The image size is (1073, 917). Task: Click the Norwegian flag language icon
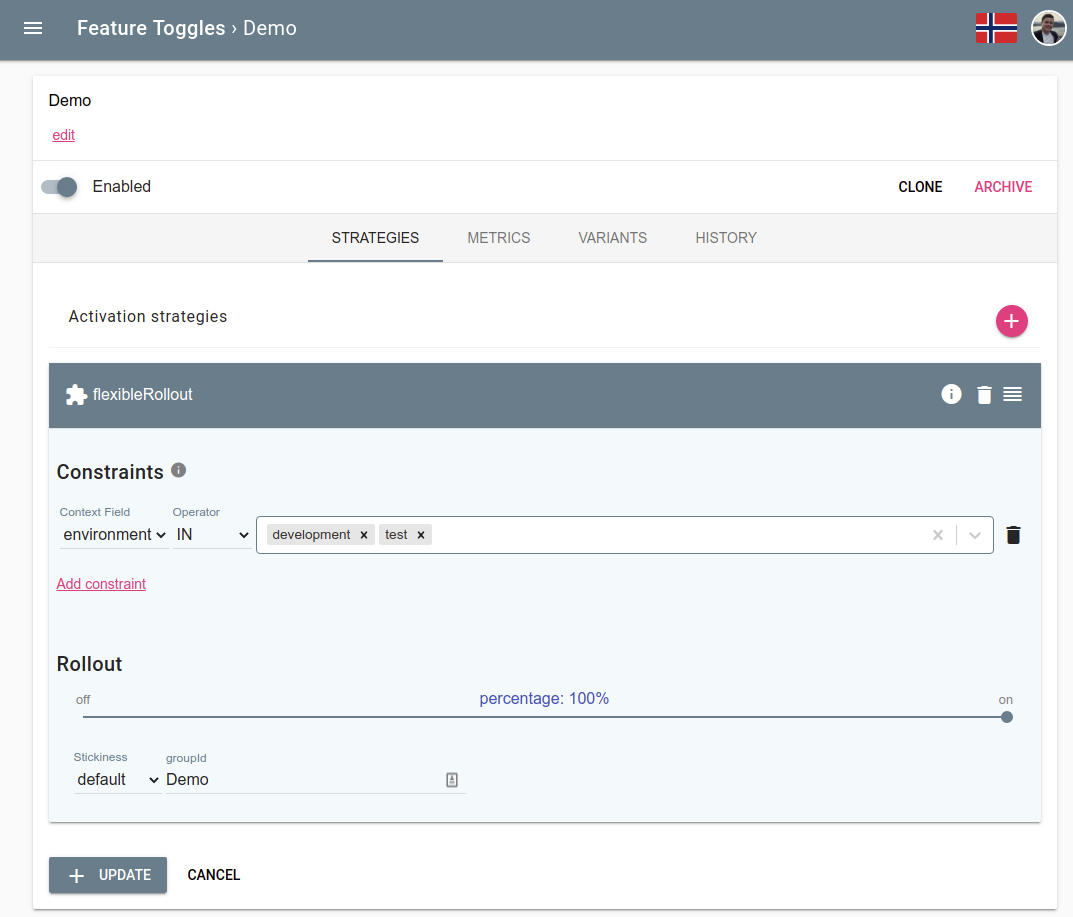[x=996, y=28]
